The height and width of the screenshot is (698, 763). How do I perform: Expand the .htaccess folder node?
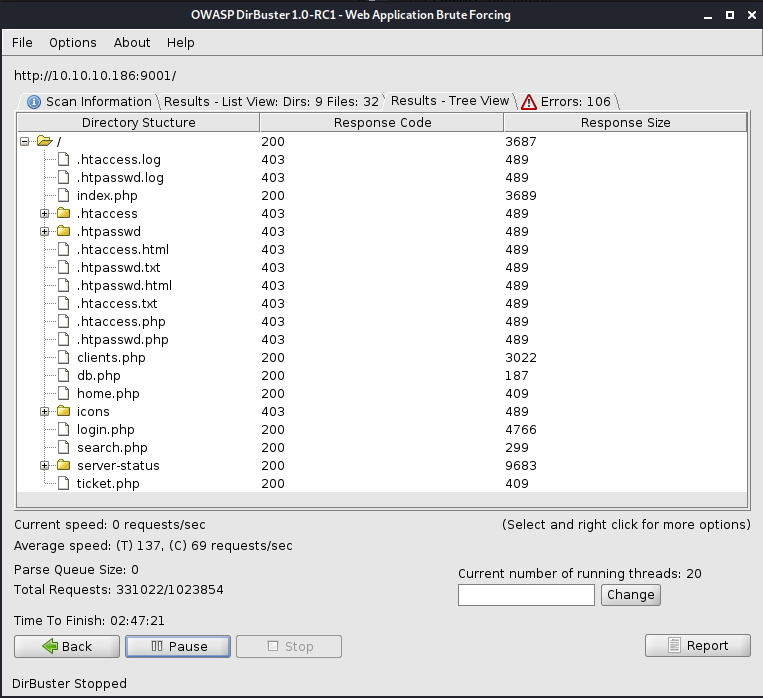click(44, 214)
